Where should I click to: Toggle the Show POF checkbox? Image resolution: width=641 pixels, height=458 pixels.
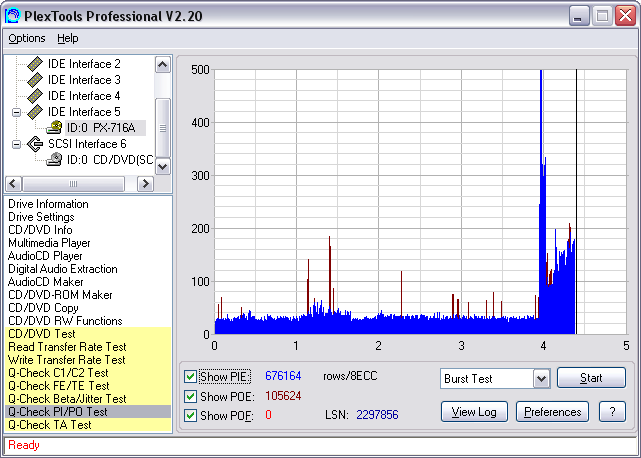click(x=190, y=415)
